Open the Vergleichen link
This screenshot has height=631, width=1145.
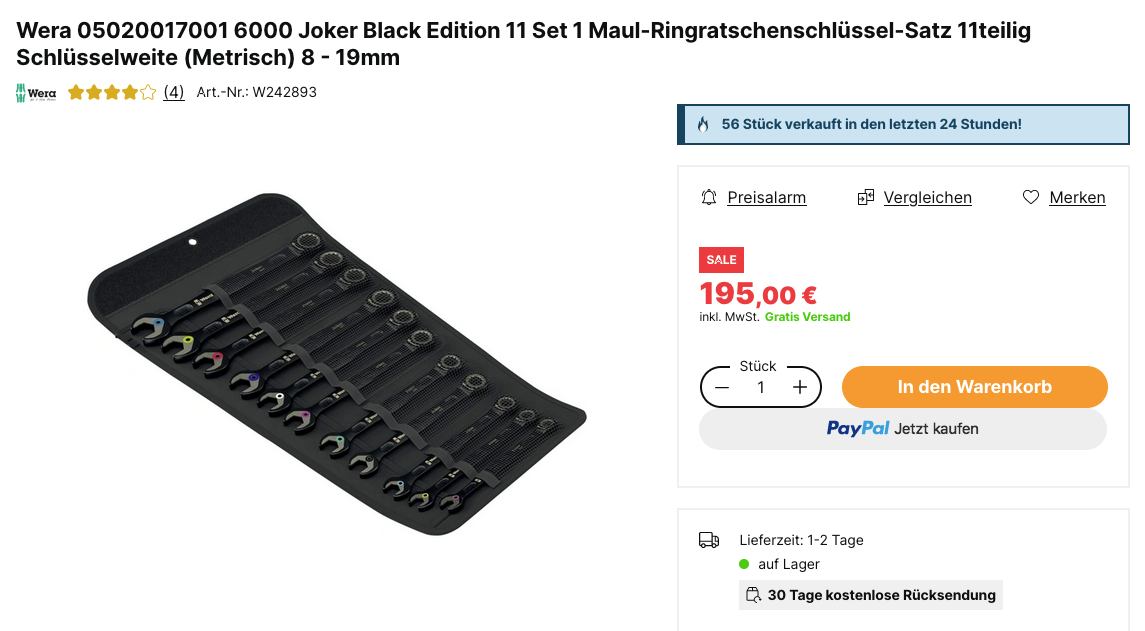point(927,198)
